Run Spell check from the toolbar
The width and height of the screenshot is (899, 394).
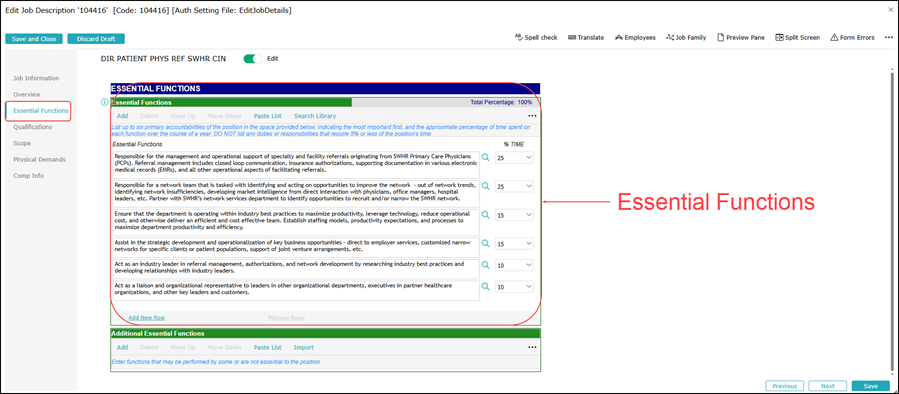click(536, 38)
